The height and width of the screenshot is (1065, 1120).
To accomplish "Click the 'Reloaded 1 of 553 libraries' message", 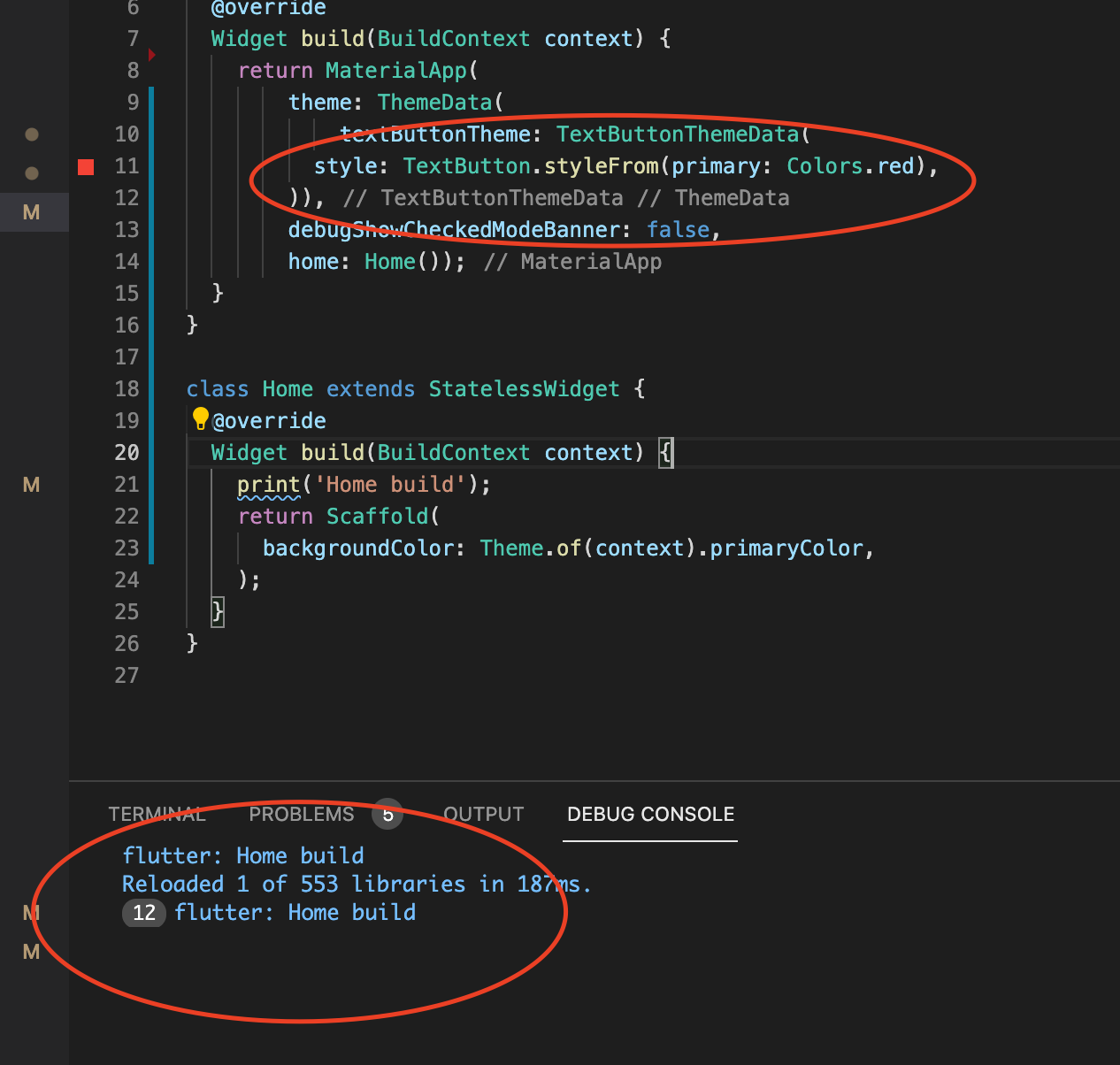I will 357,885.
